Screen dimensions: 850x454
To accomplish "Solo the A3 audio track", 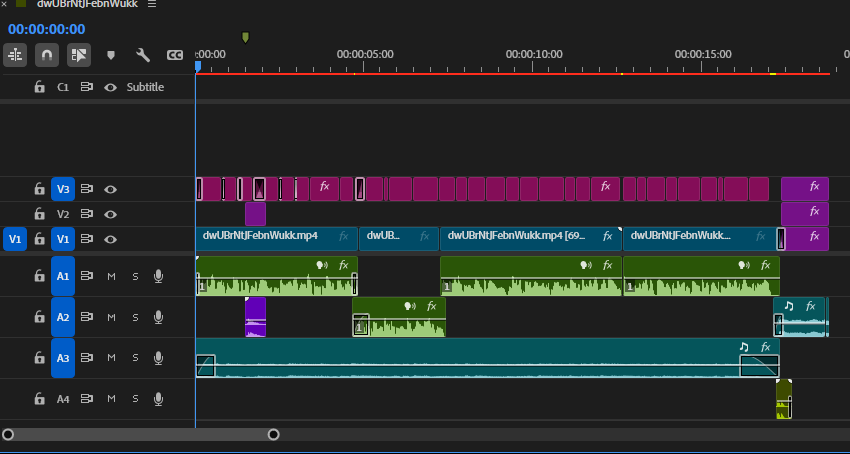I will (x=135, y=358).
